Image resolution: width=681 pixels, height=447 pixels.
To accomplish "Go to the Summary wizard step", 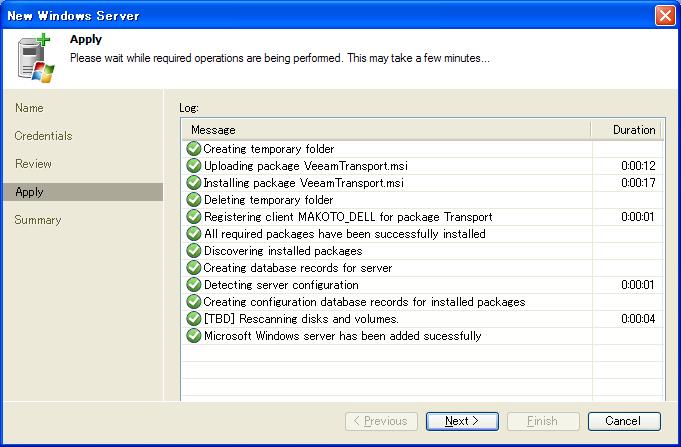I will (38, 220).
